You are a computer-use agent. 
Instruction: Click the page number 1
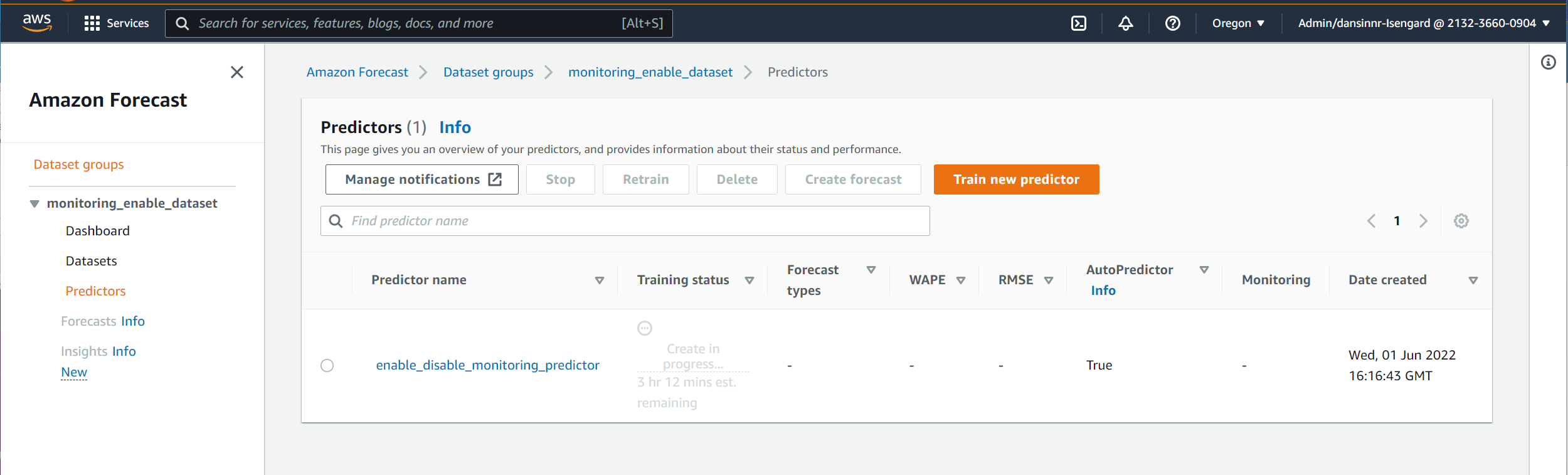[x=1397, y=221]
